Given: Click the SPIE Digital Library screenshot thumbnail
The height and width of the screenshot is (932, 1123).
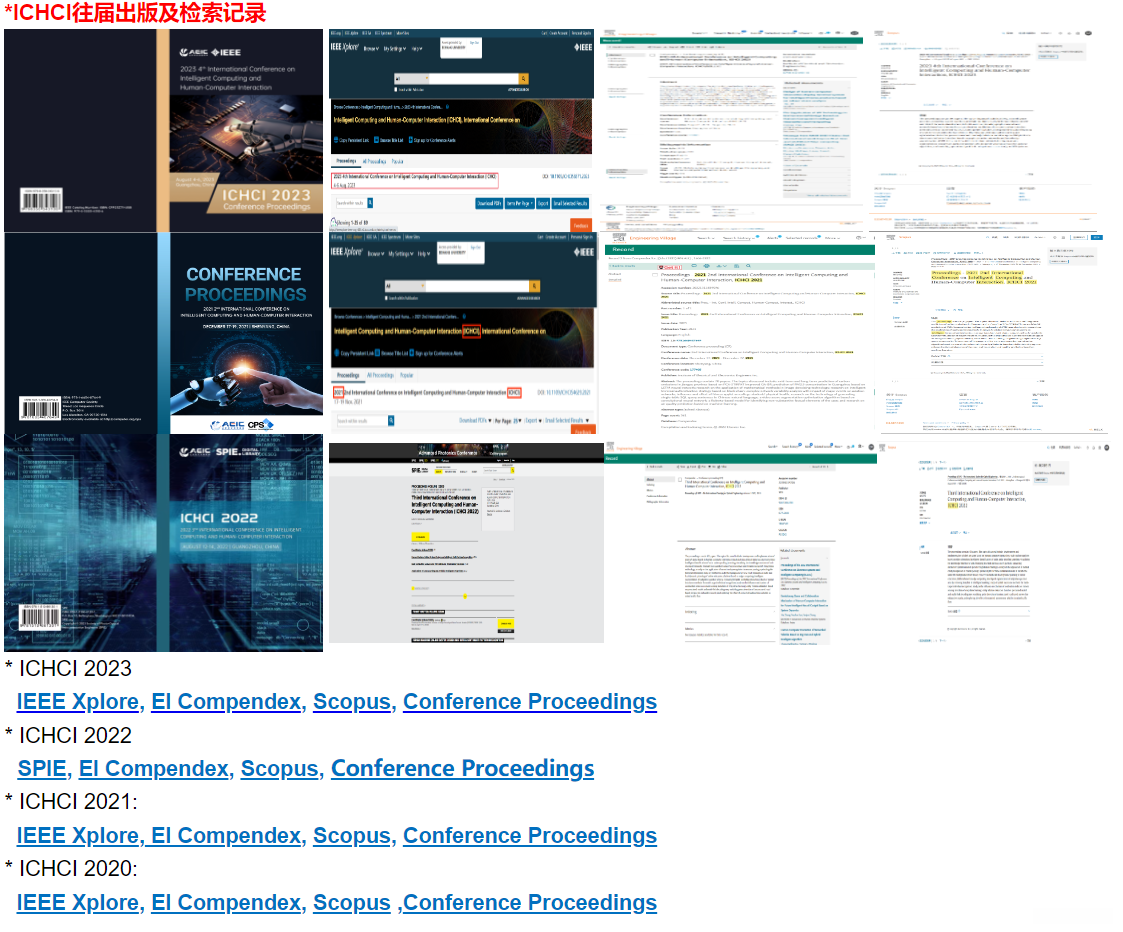Looking at the screenshot, I should pos(466,543).
